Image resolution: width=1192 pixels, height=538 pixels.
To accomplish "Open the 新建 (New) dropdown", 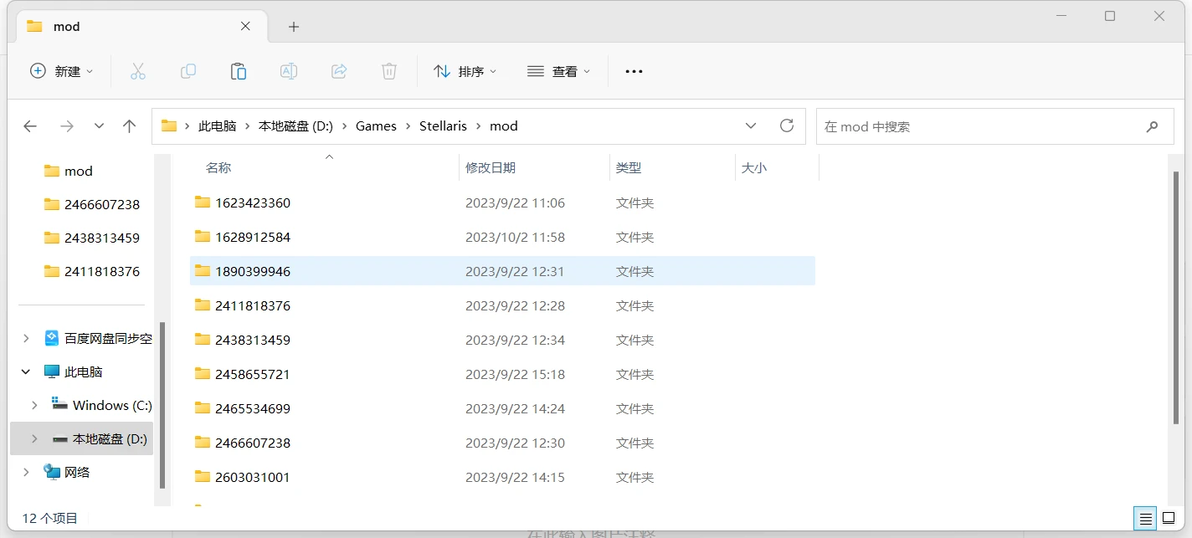I will 62,71.
